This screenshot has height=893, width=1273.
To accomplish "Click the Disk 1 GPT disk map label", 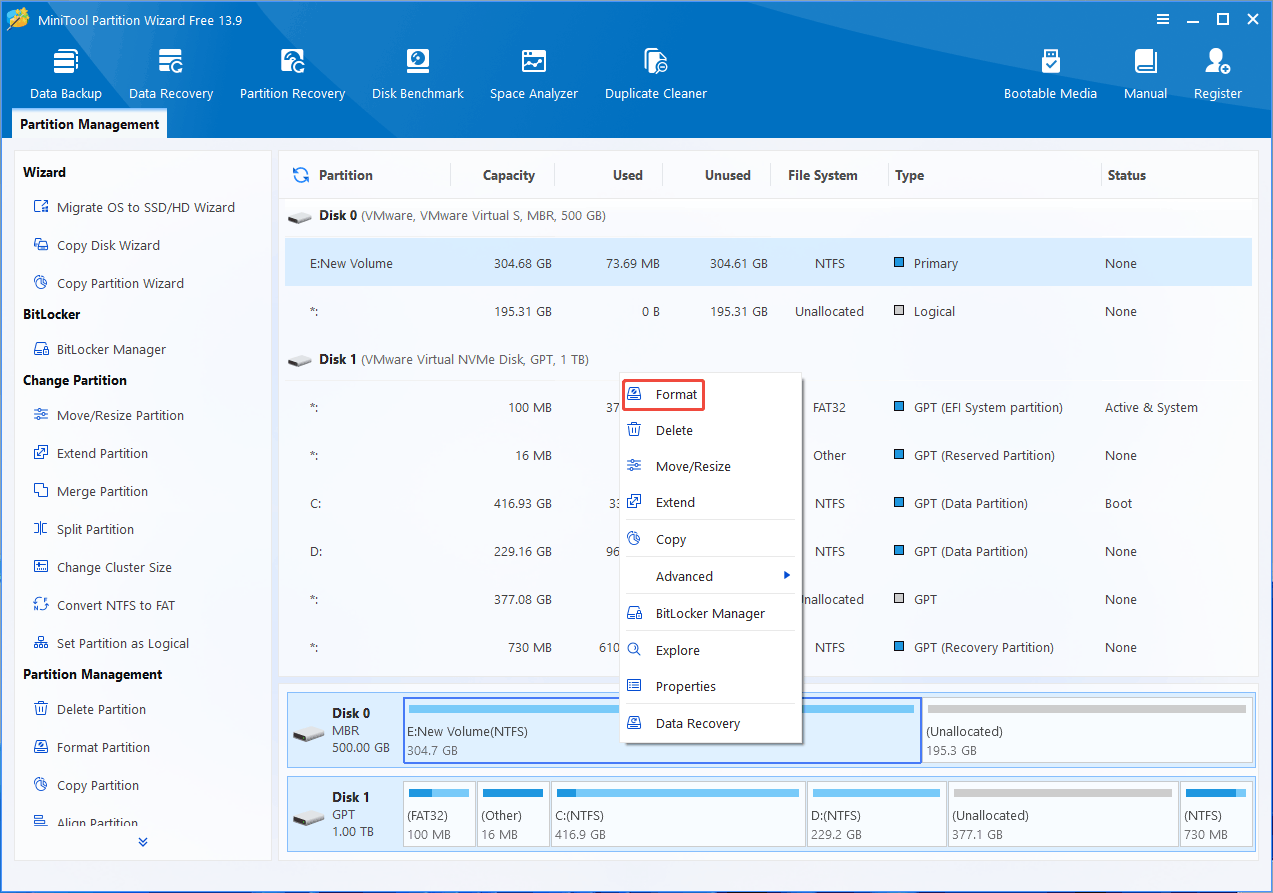I will (345, 814).
